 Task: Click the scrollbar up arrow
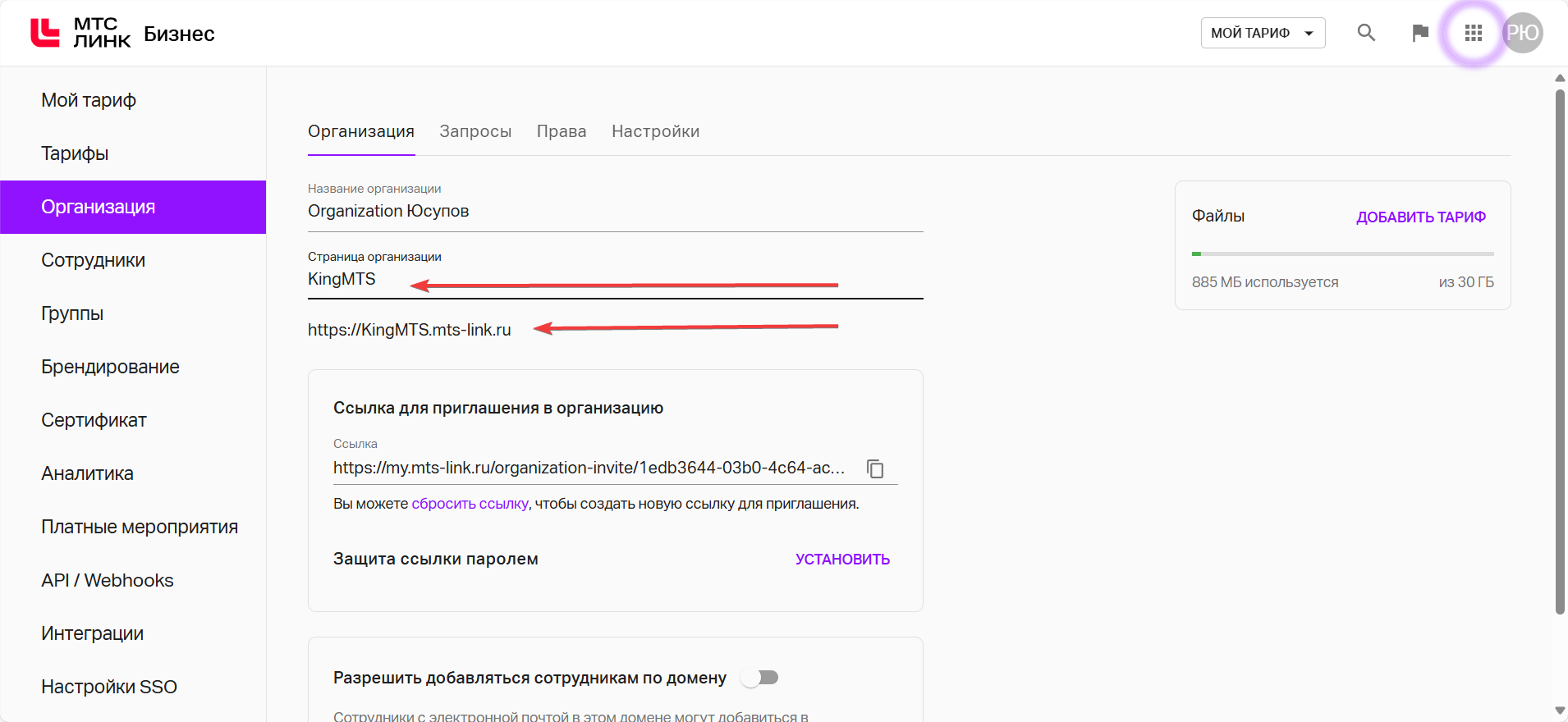[x=1560, y=78]
